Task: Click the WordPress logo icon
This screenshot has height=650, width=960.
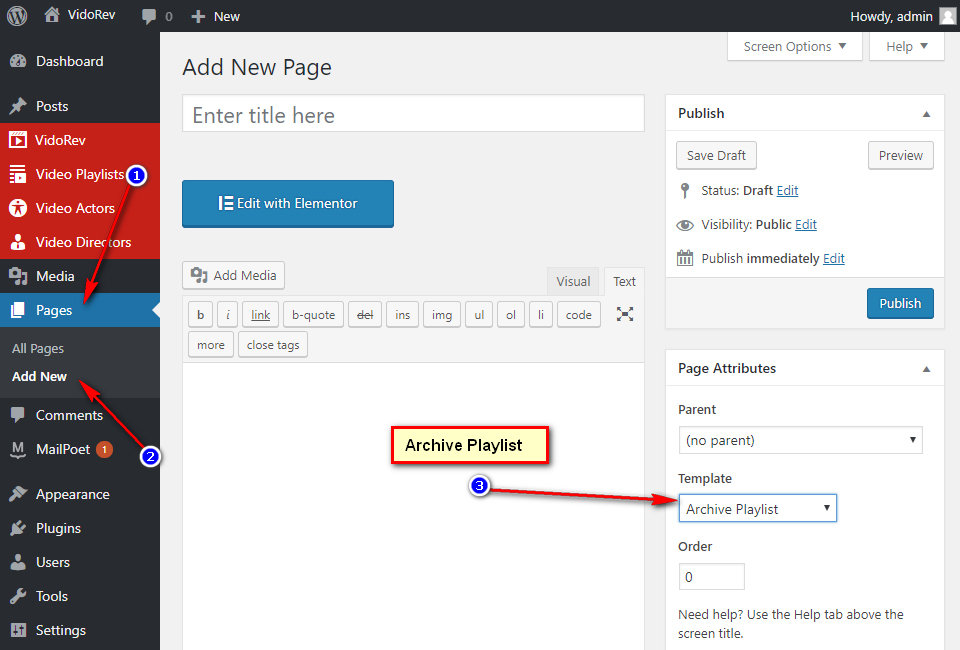Action: pyautogui.click(x=17, y=16)
